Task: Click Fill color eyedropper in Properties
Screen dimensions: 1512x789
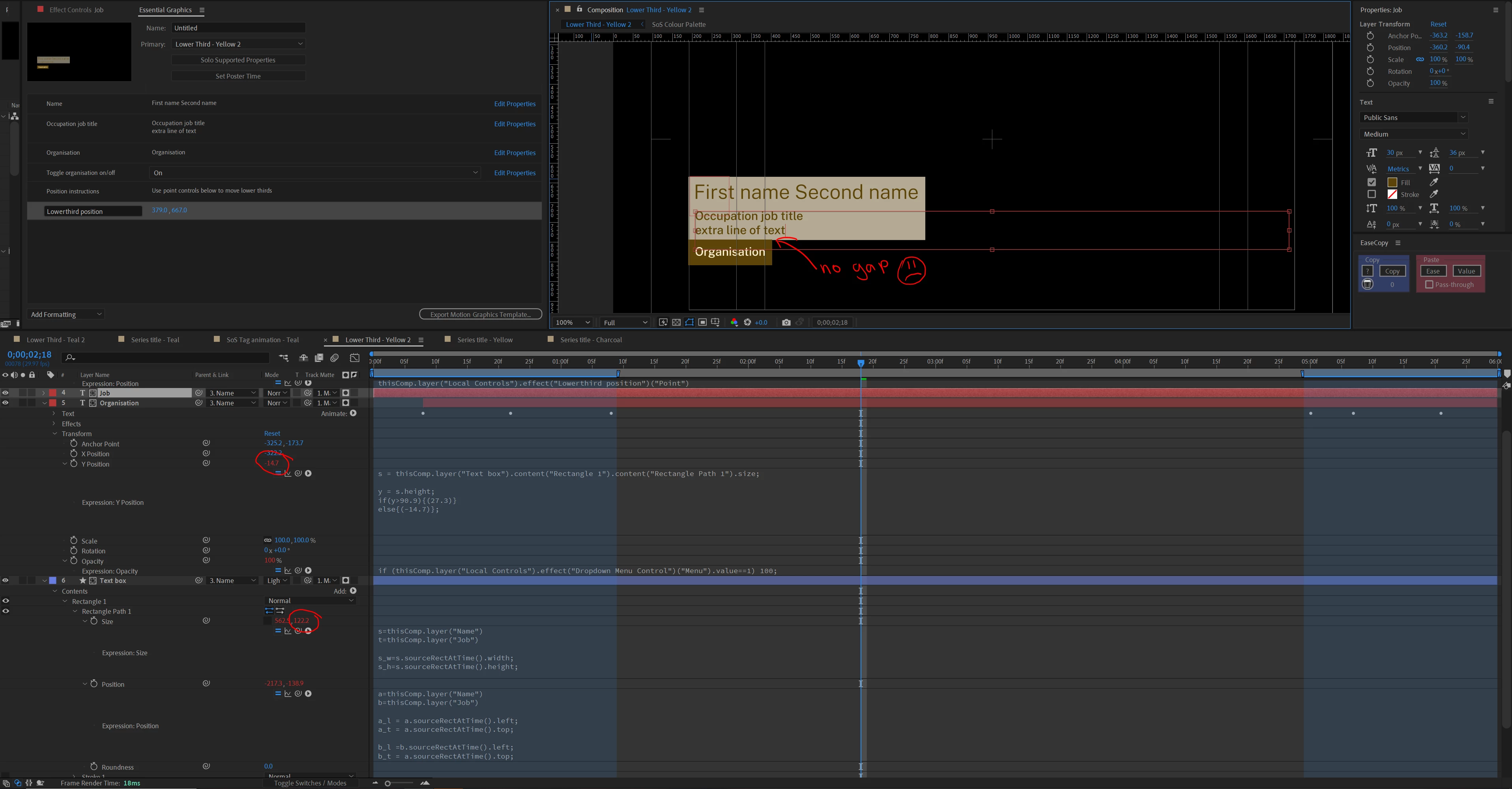Action: click(1434, 183)
